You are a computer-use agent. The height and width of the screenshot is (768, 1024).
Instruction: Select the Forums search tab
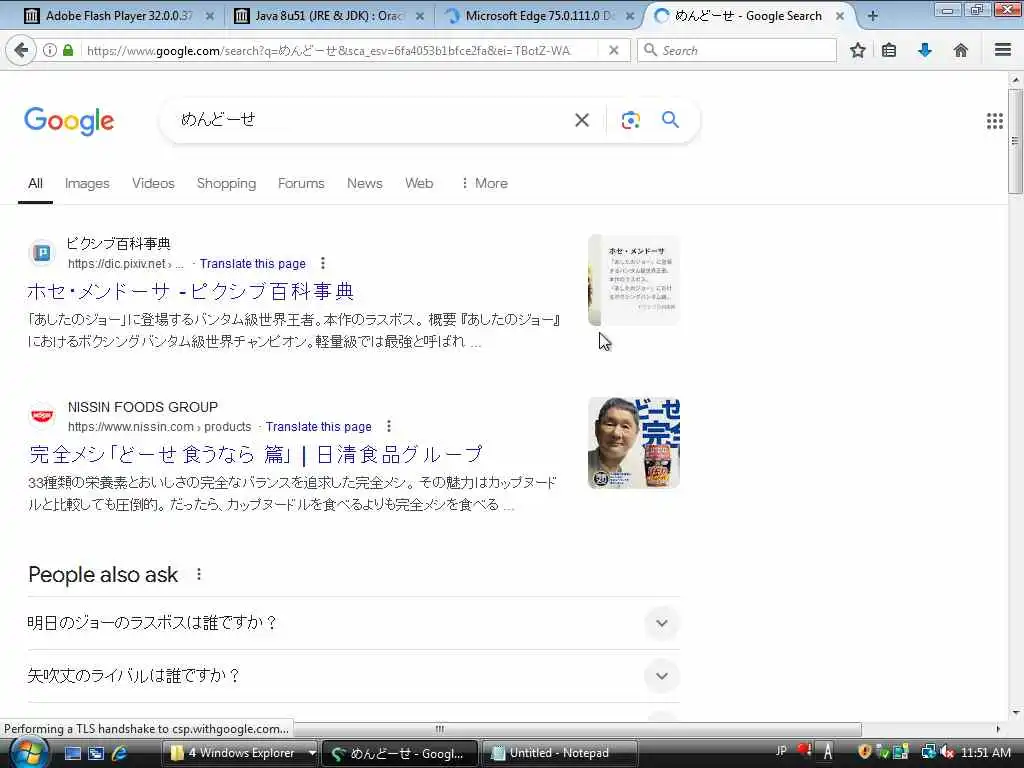point(301,184)
